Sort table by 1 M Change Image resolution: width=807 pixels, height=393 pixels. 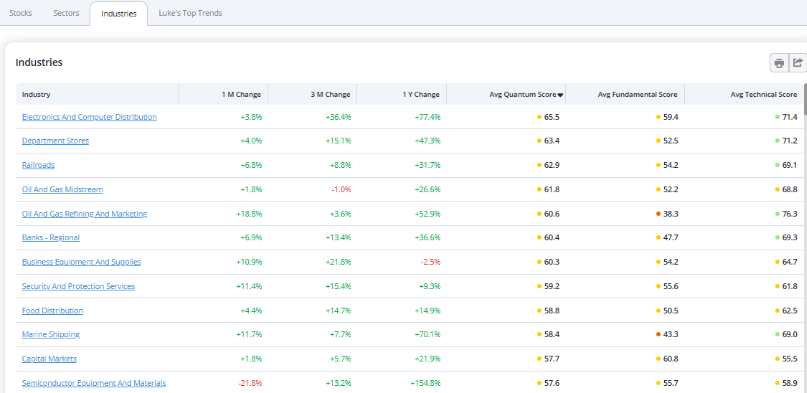click(x=241, y=95)
